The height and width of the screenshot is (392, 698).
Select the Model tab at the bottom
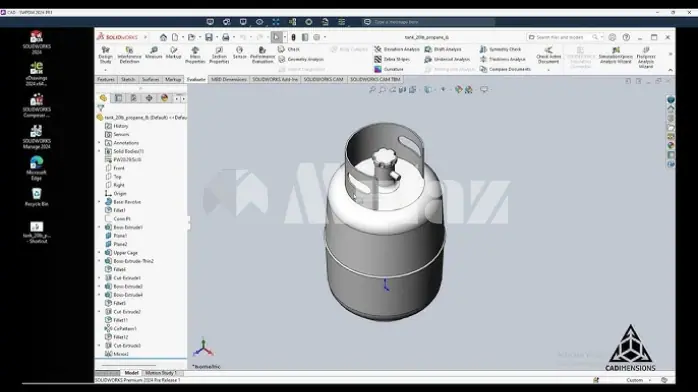click(131, 373)
